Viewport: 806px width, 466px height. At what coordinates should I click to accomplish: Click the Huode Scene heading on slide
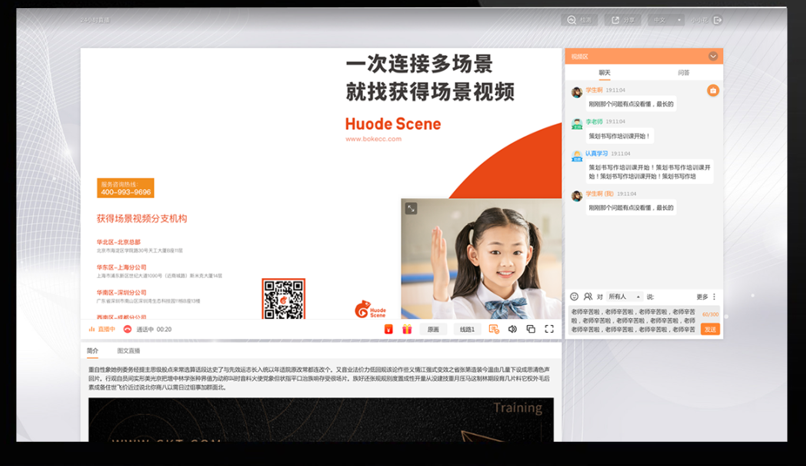coord(393,124)
